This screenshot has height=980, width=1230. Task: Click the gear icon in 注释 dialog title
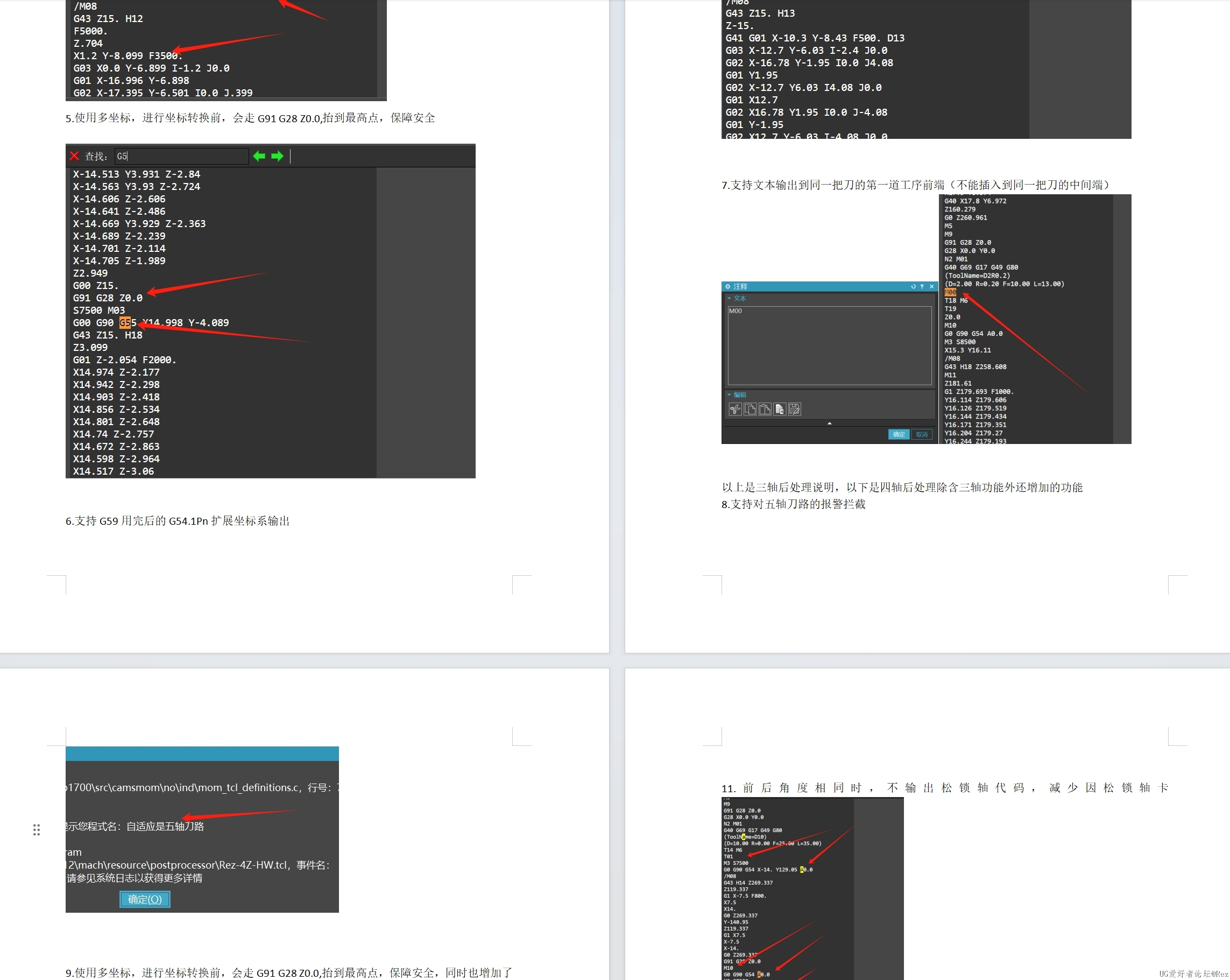[727, 286]
